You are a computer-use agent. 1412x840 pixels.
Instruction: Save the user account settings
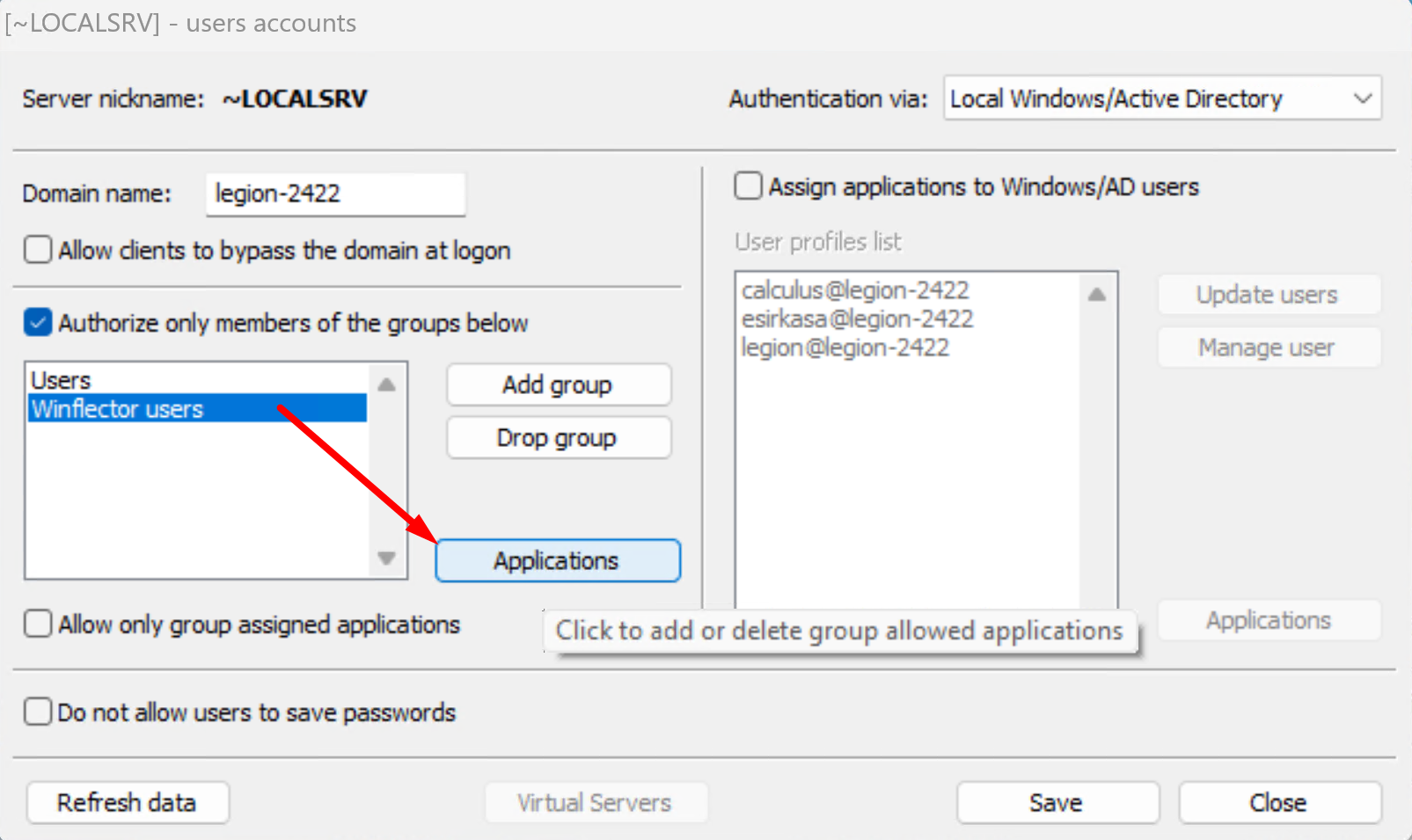1057,802
